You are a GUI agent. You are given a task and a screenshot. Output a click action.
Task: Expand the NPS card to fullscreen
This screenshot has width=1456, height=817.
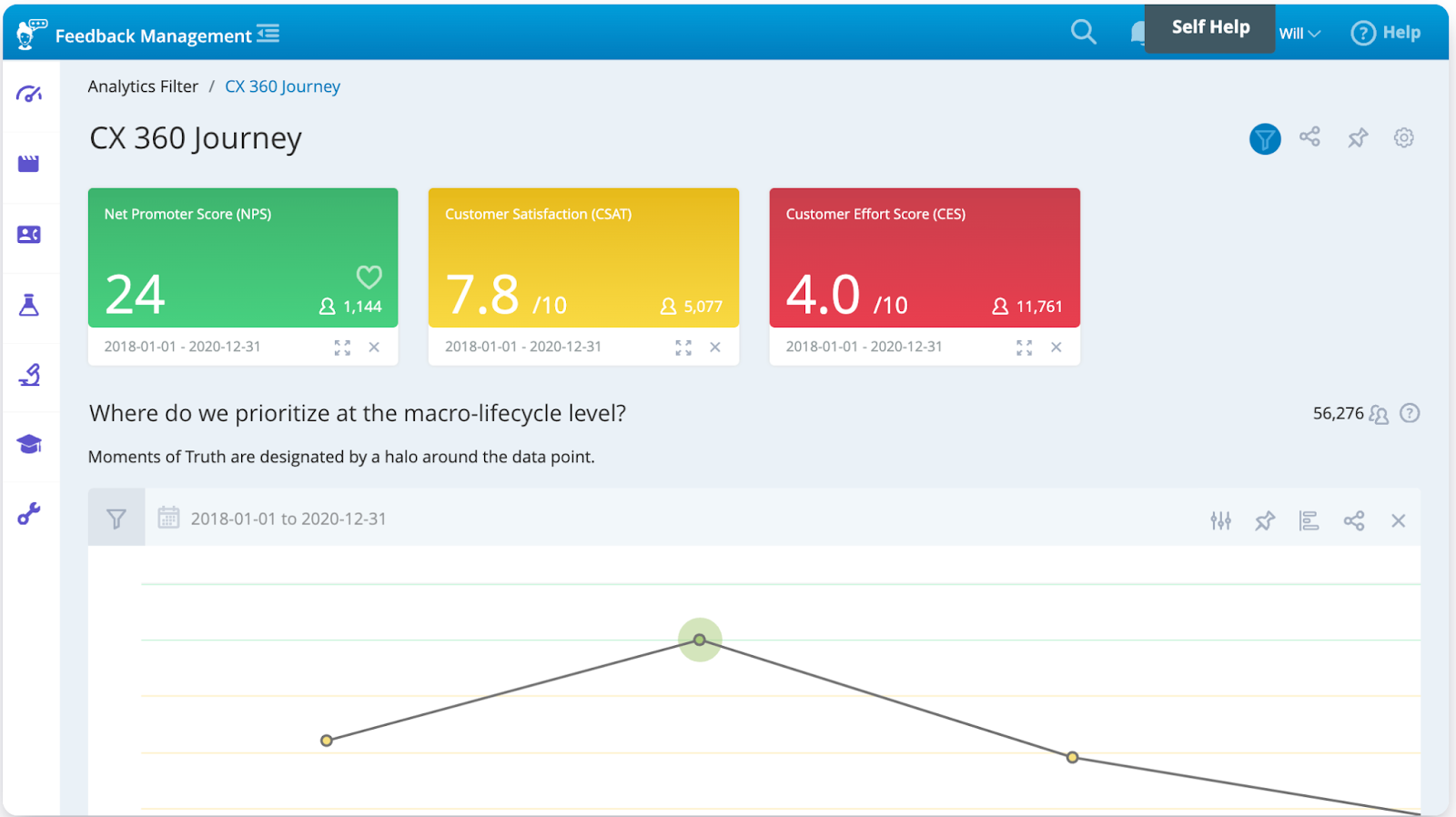pyautogui.click(x=342, y=348)
